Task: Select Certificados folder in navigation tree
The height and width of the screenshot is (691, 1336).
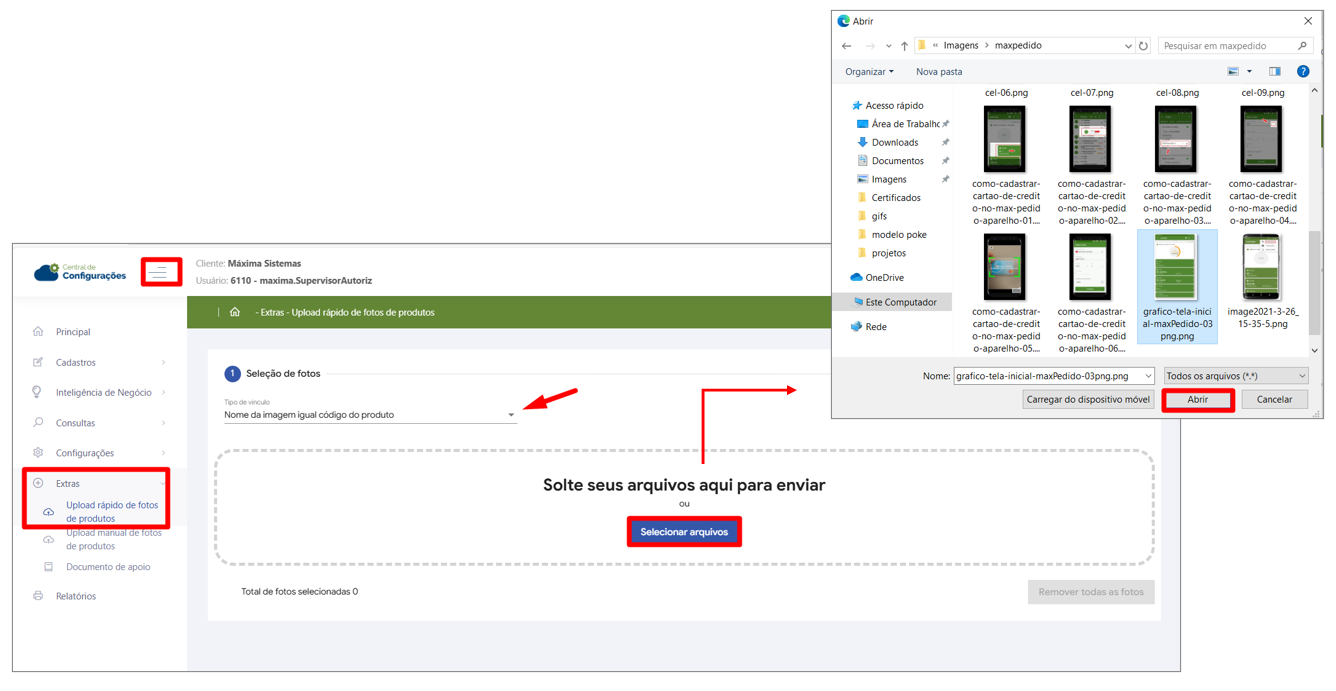Action: [x=896, y=198]
